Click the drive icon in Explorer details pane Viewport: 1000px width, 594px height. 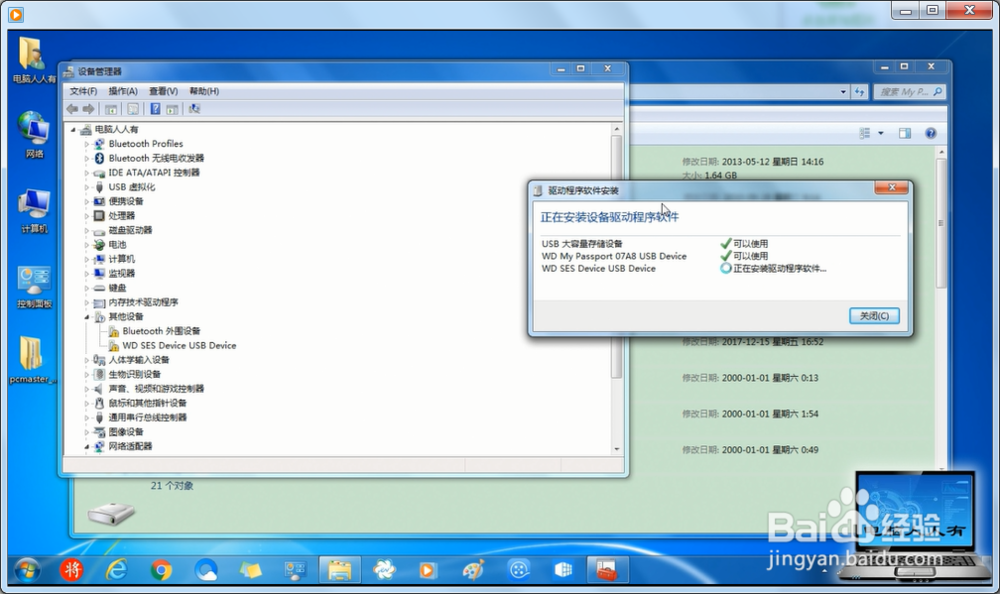click(112, 513)
